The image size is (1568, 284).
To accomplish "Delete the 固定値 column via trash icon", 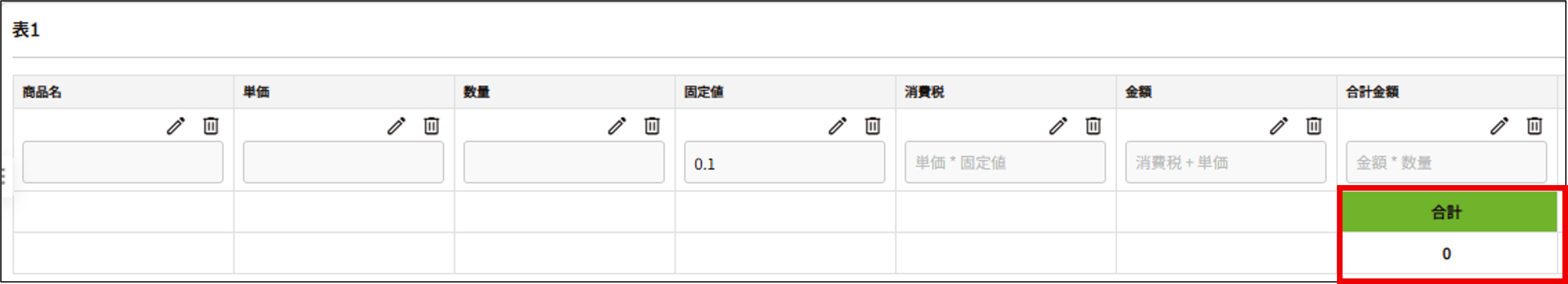I will [x=872, y=126].
